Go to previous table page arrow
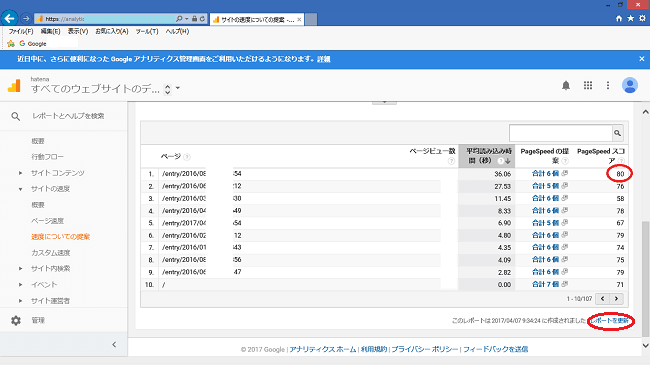The height and width of the screenshot is (365, 650). point(603,299)
